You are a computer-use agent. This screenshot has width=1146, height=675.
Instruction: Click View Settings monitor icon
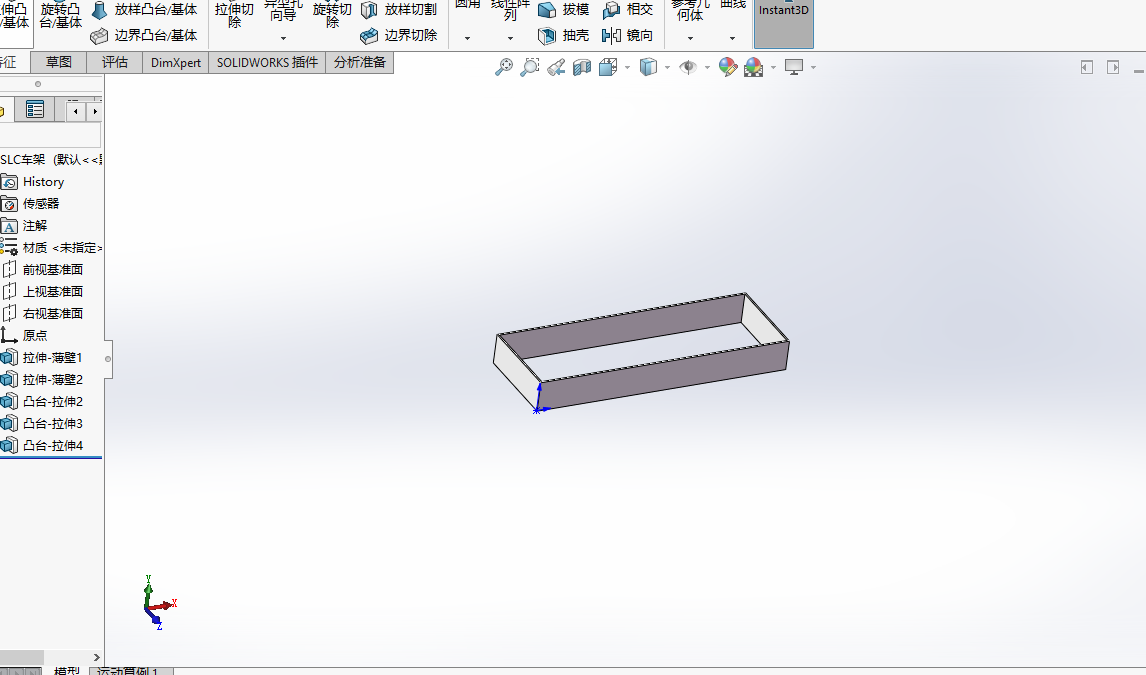click(794, 67)
